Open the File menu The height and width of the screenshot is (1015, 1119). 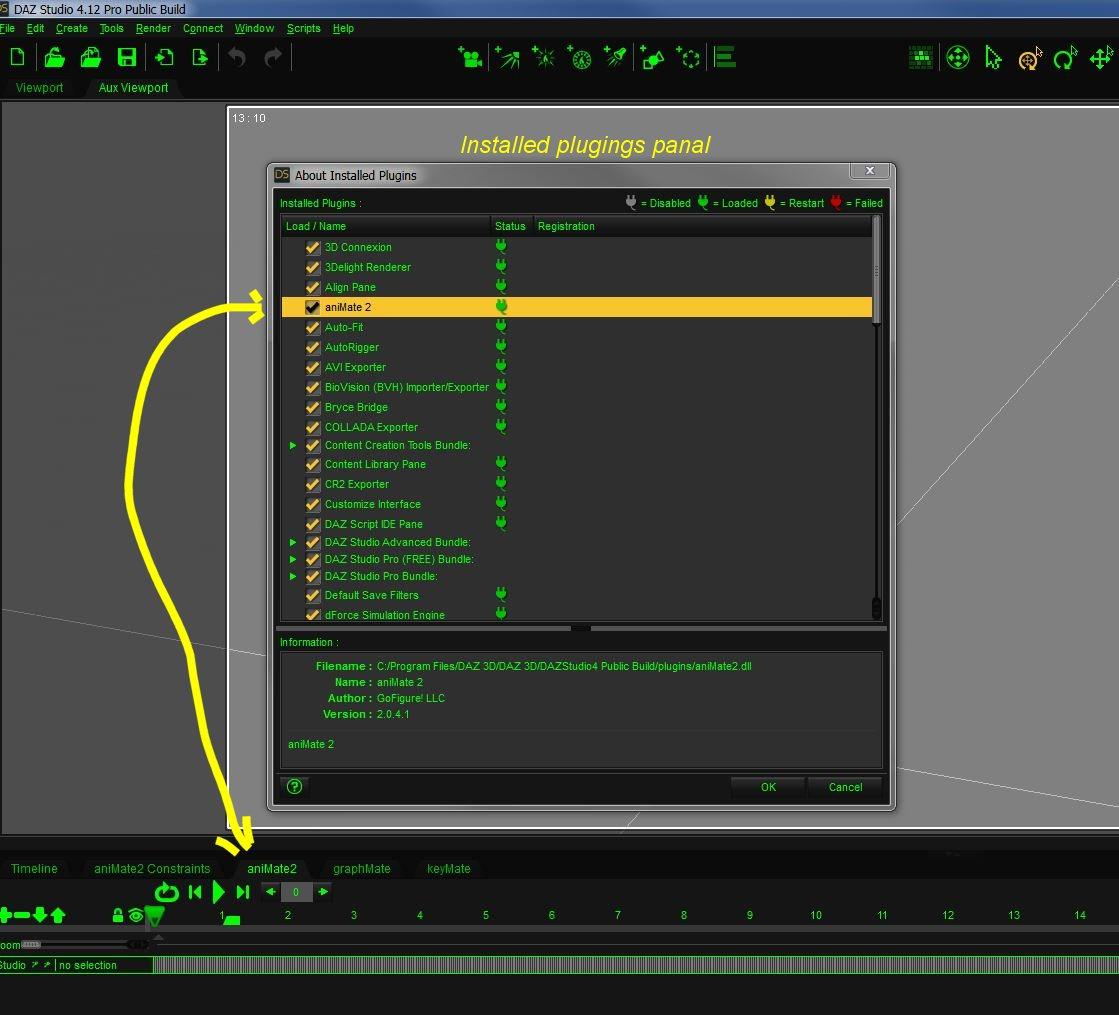7,29
